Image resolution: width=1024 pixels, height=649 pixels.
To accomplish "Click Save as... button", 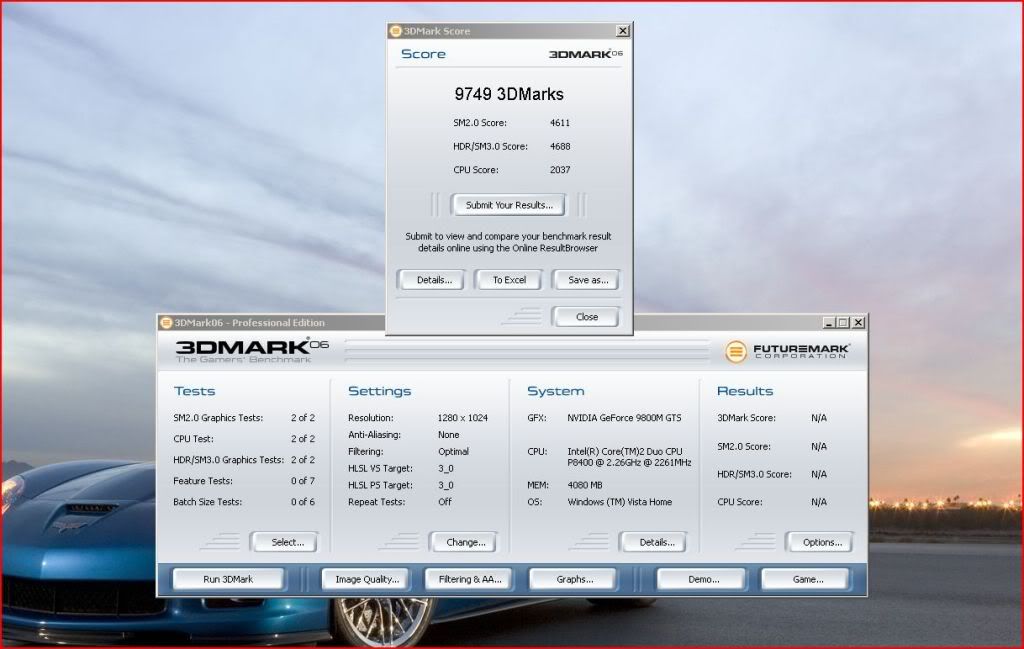I will click(586, 280).
